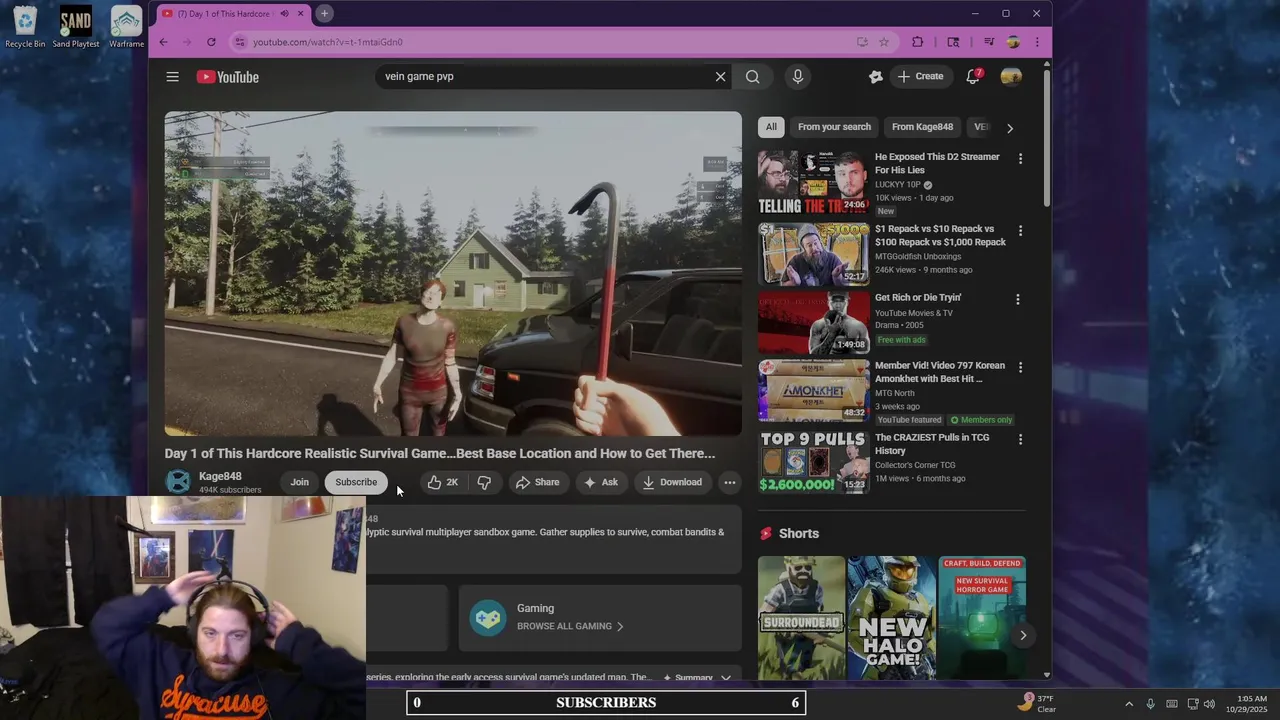Share the video

pyautogui.click(x=537, y=482)
